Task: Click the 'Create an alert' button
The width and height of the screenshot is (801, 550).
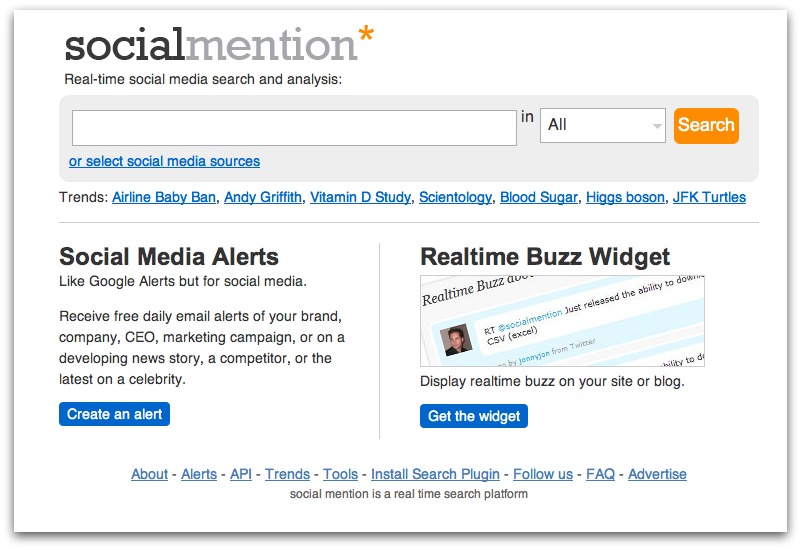Action: (114, 414)
